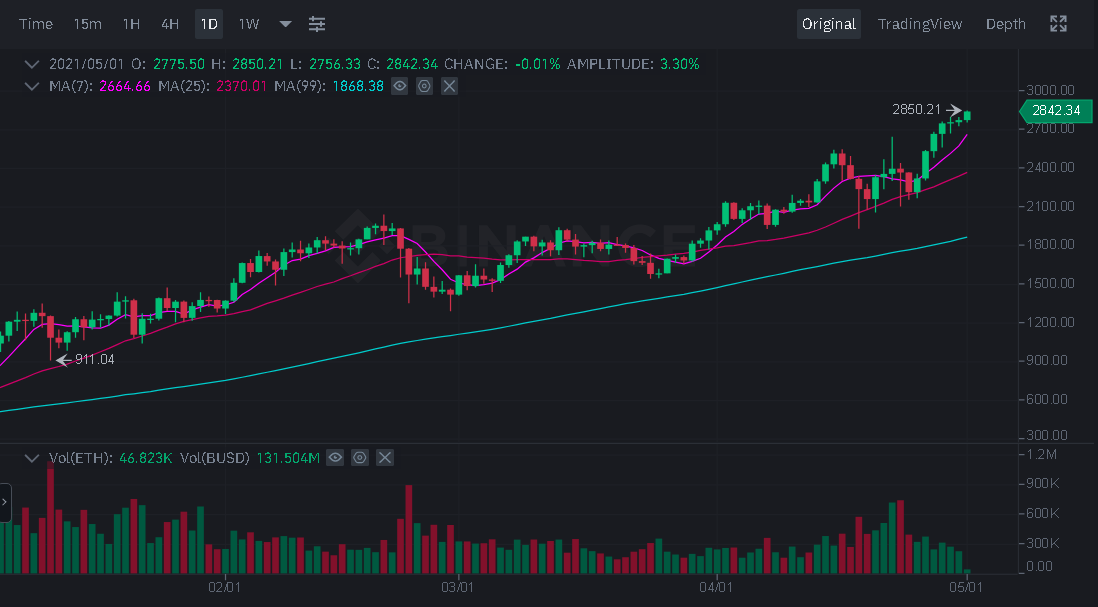The image size is (1098, 607).
Task: Hide the MA lines using the eye icon
Action: click(x=399, y=87)
